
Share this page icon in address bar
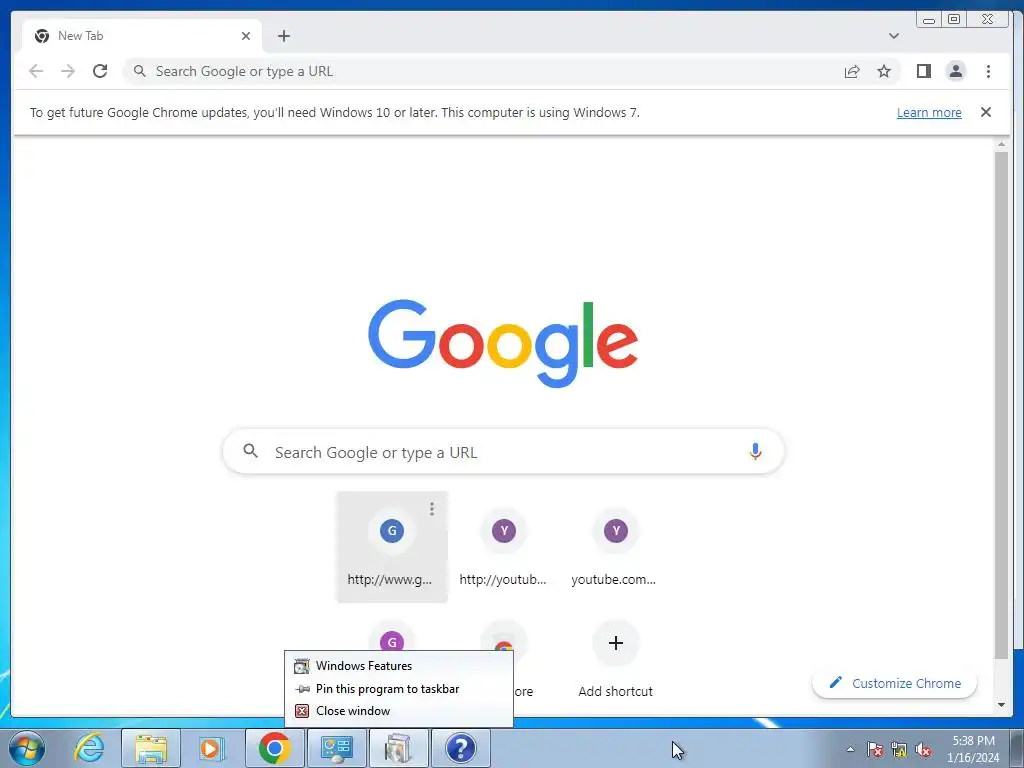tap(852, 72)
